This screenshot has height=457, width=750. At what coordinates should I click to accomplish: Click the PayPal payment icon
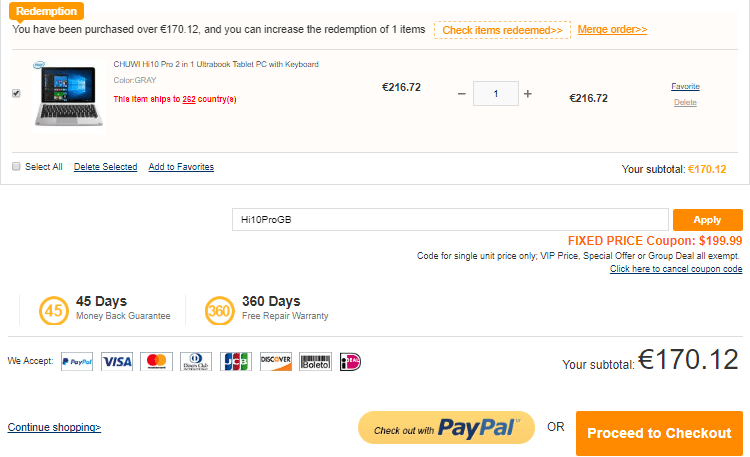click(77, 361)
